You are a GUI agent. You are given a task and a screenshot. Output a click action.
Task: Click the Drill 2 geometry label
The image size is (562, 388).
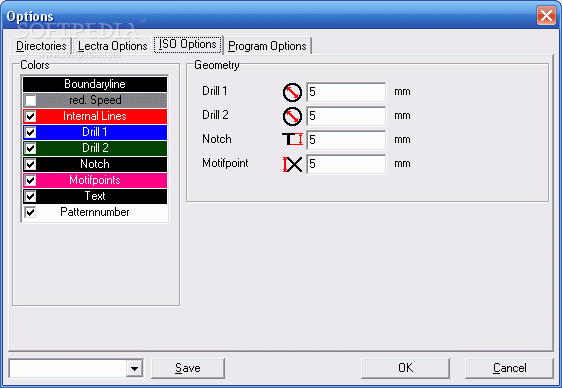(215, 115)
